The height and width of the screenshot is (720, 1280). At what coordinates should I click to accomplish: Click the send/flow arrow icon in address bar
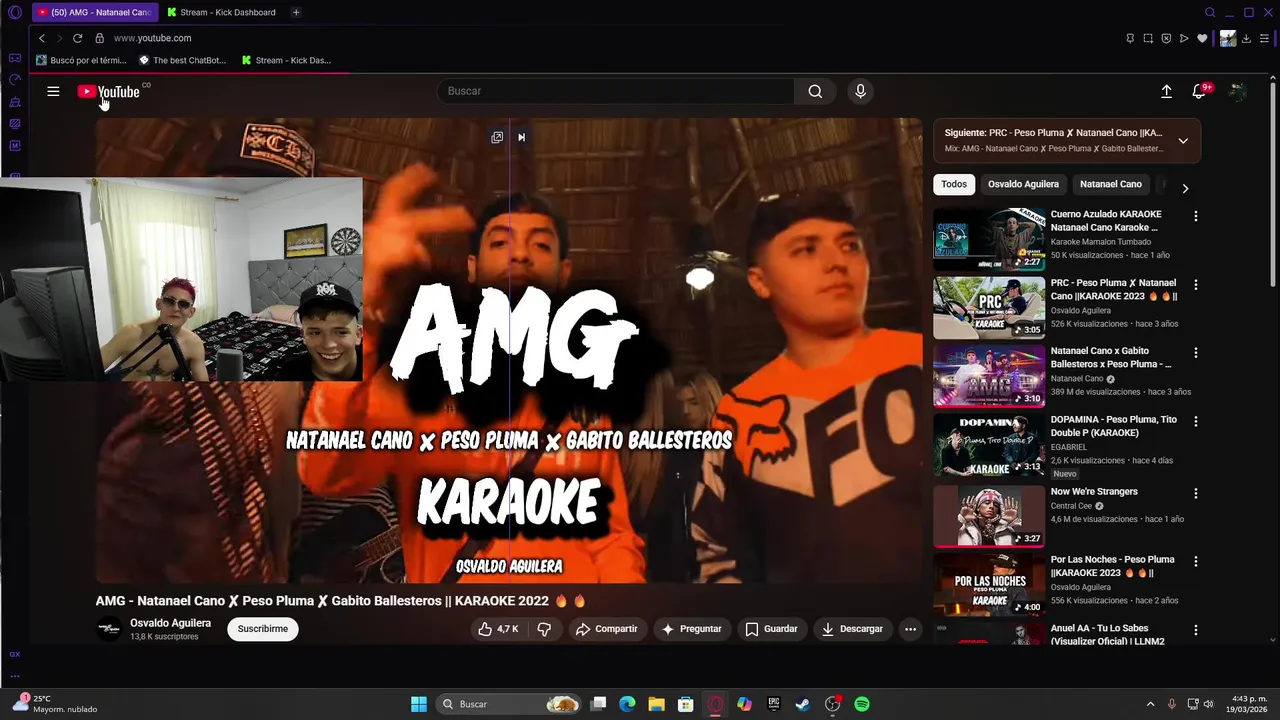click(x=1184, y=38)
